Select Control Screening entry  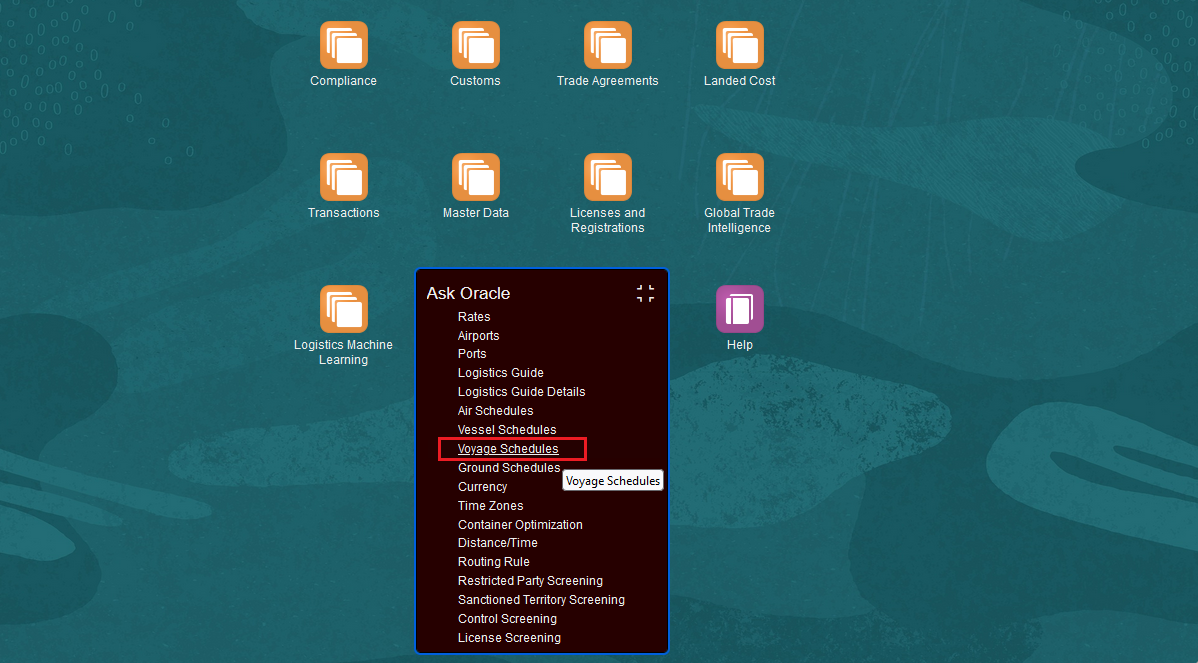pyautogui.click(x=507, y=619)
